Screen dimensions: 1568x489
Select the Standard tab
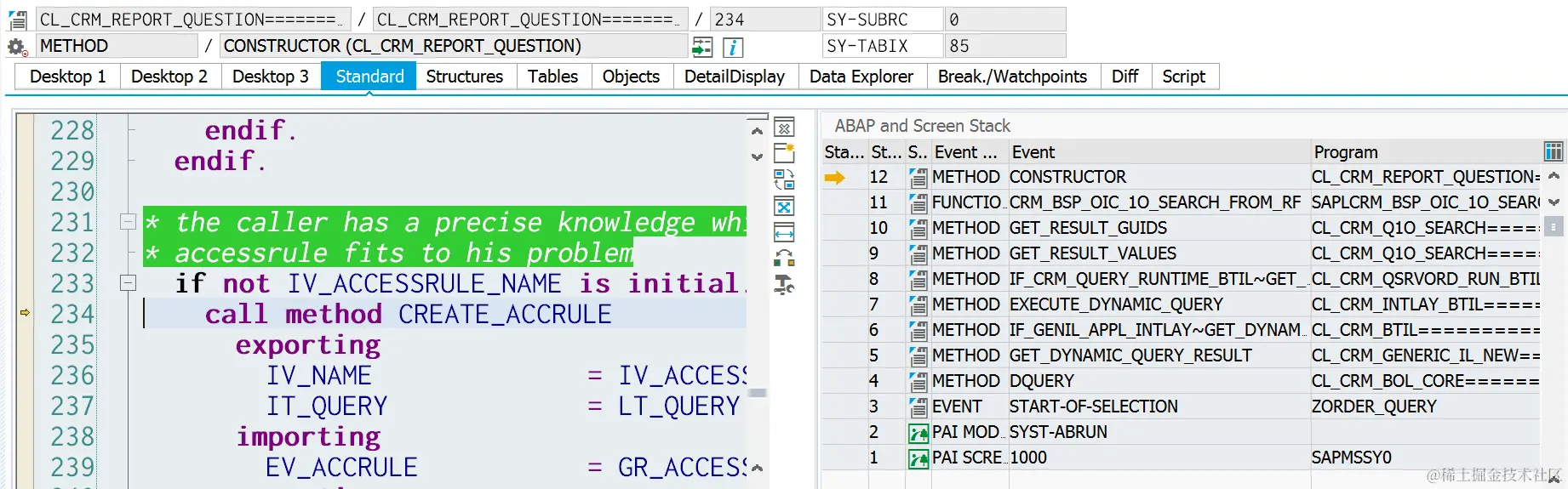coord(369,77)
